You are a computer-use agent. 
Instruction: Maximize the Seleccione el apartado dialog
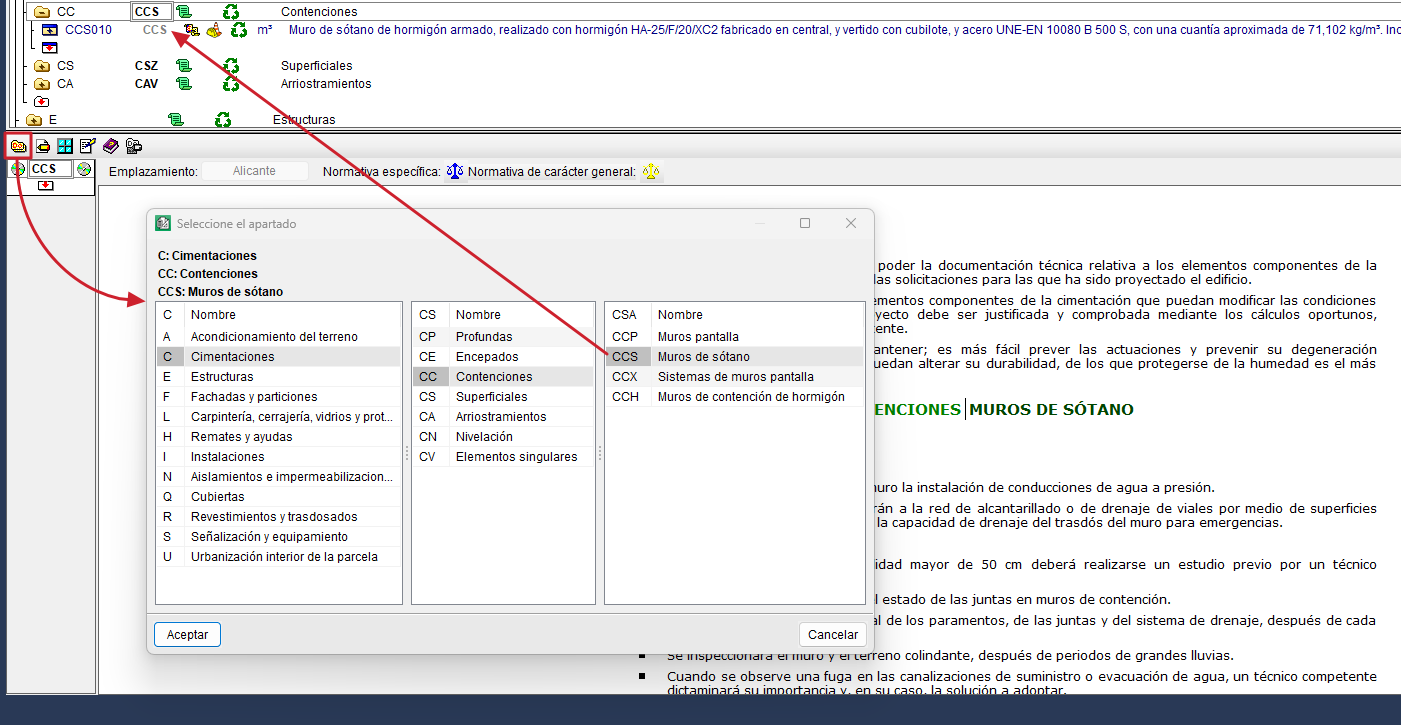pyautogui.click(x=805, y=223)
